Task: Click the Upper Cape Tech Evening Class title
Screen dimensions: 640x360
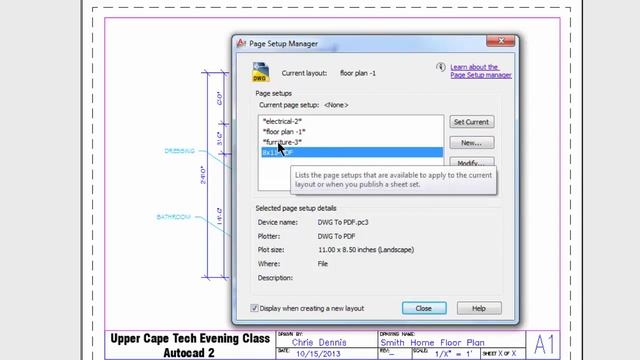Action: coord(190,338)
